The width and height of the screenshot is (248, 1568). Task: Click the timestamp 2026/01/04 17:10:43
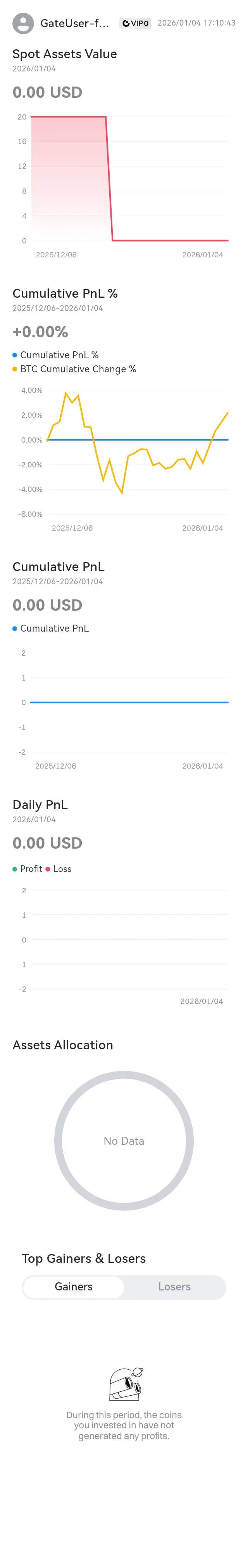click(x=196, y=23)
